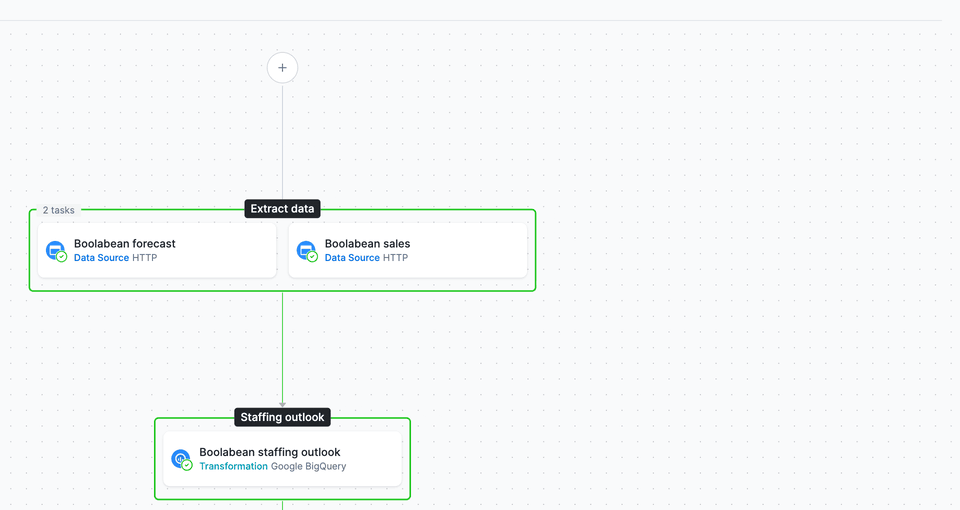Click 'HTTP' text in Boolabean forecast card
Screen dimensions: 960x510
144,258
